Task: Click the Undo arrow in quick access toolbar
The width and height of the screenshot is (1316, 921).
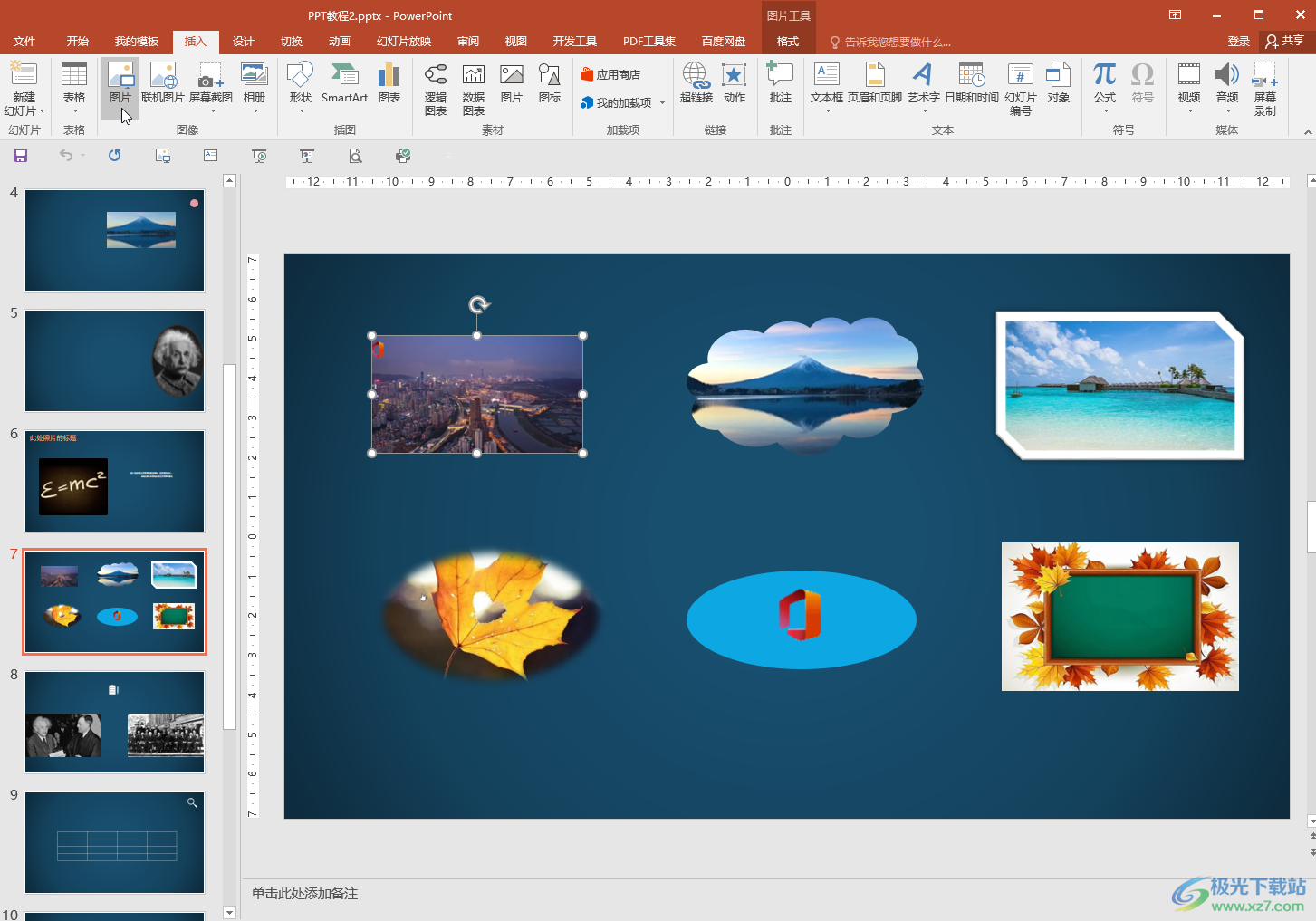Action: point(66,156)
